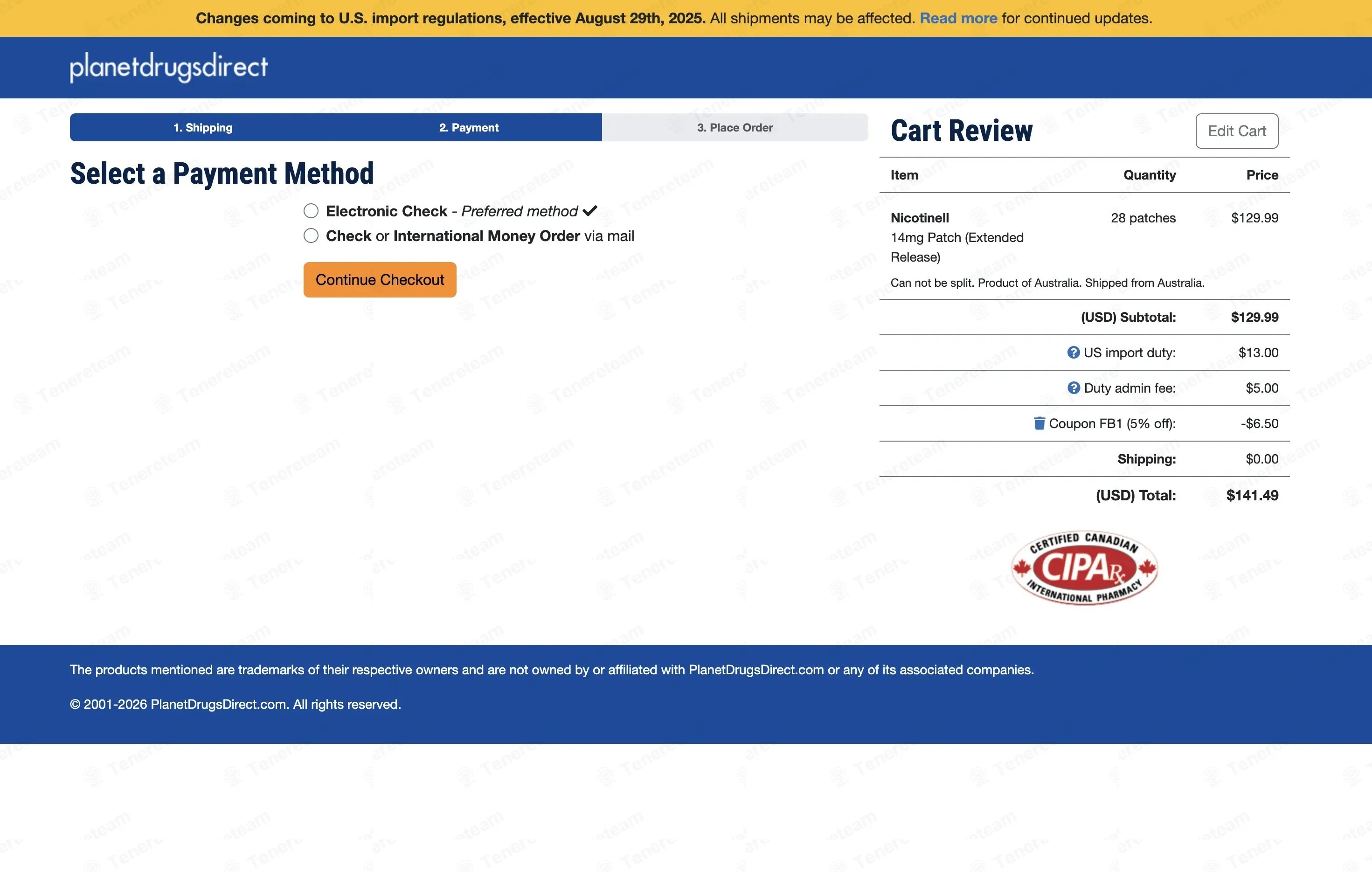The image size is (1372, 872).
Task: Select the Electronic Check radio button
Action: tap(311, 211)
